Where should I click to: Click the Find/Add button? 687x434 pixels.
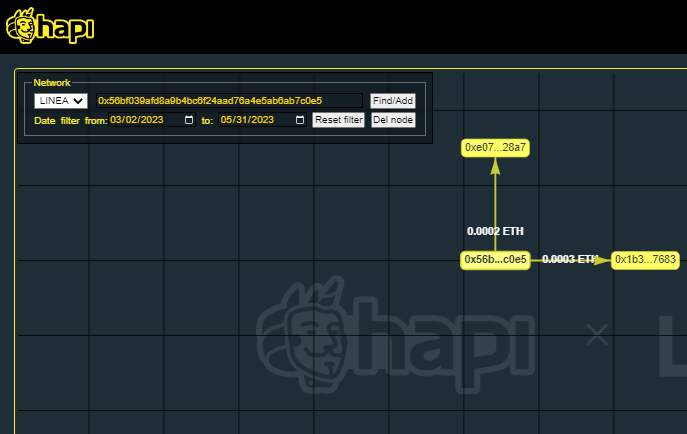tap(393, 101)
